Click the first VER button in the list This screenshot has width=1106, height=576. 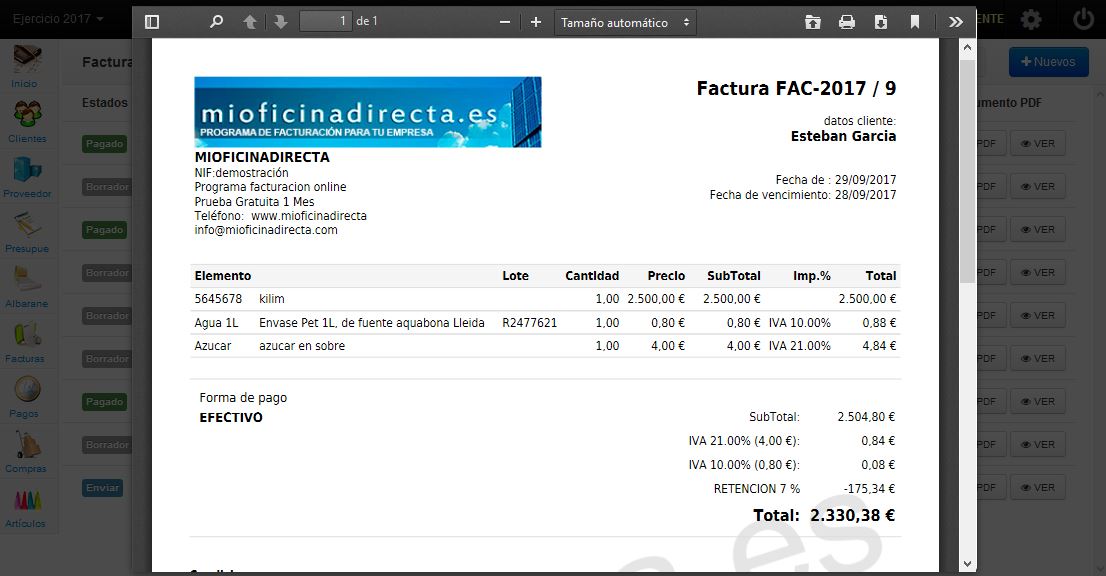tap(1038, 144)
